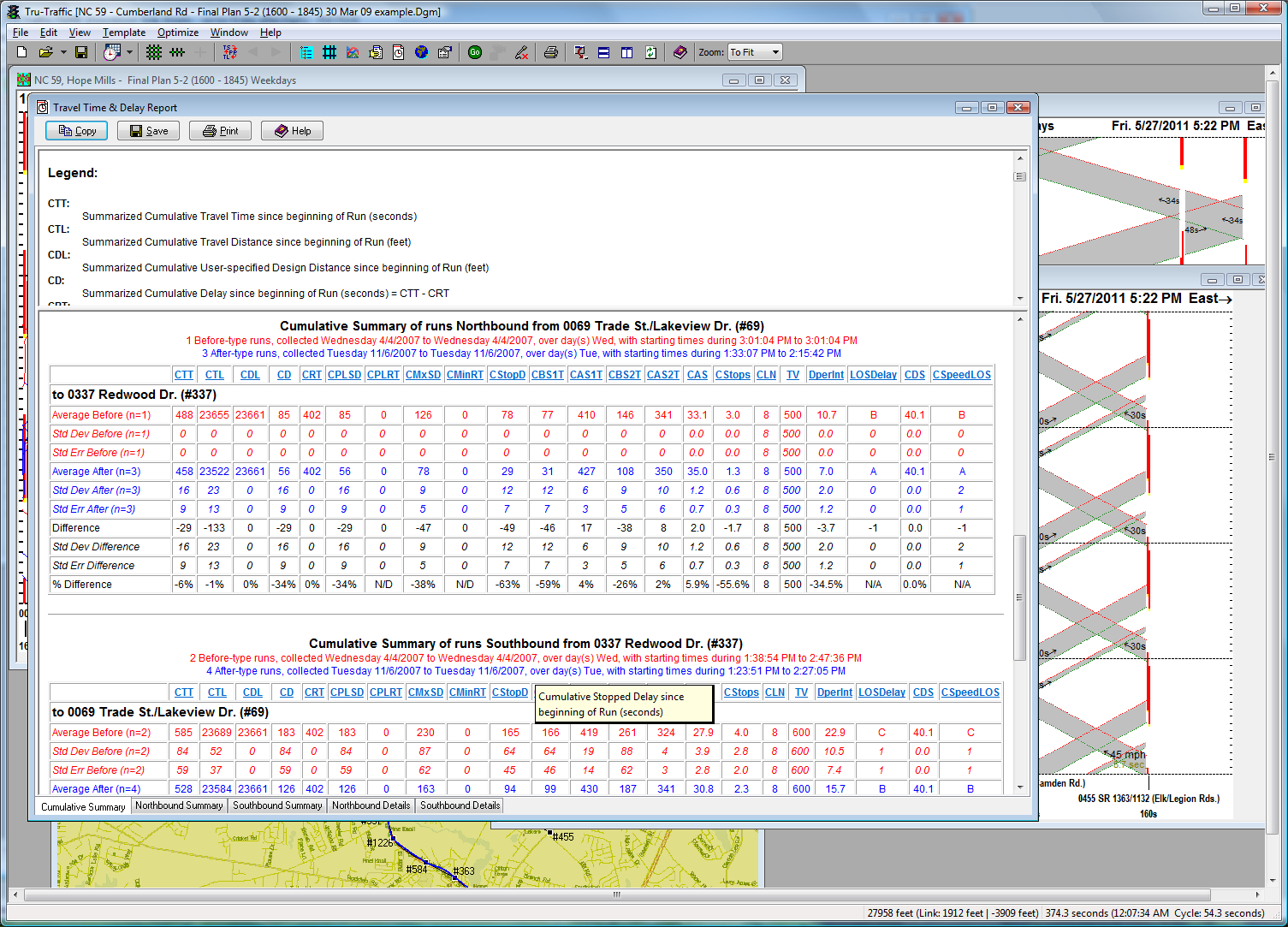This screenshot has height=927, width=1288.
Task: Expand the Open file dropdown arrow
Action: point(62,51)
